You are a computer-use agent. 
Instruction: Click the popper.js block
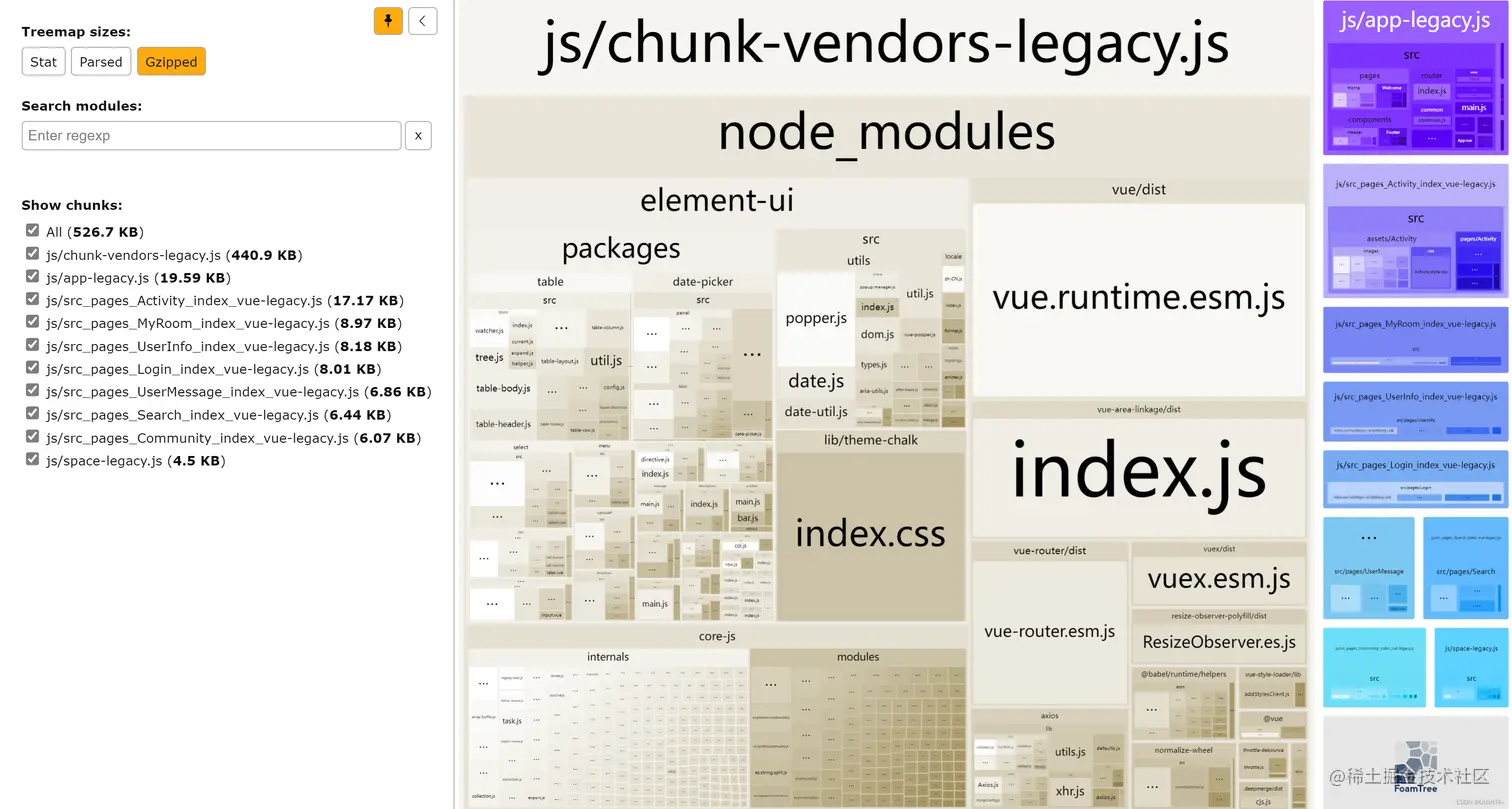(x=816, y=318)
